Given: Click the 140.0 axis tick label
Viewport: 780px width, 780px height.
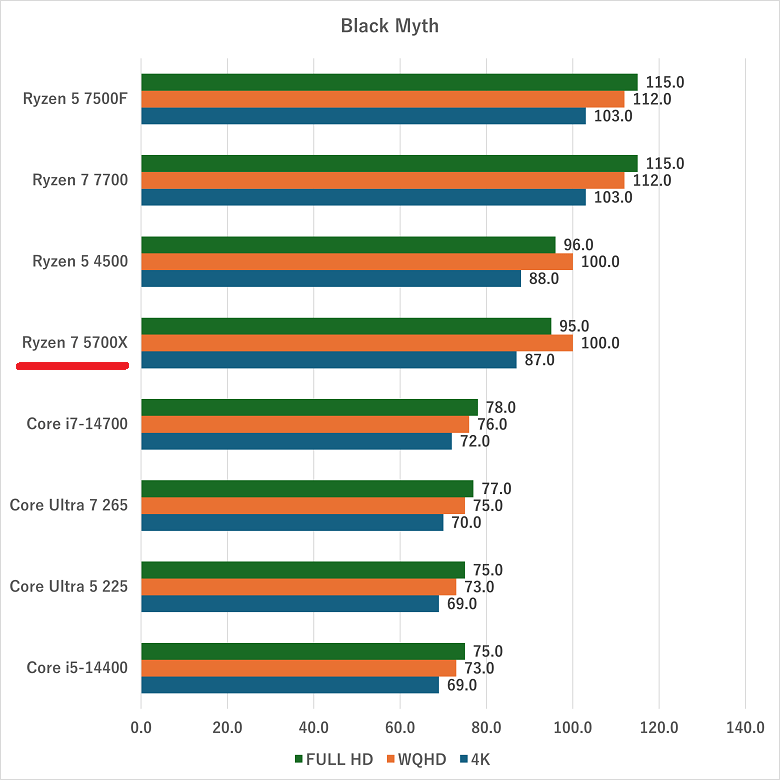Looking at the screenshot, I should [x=745, y=727].
